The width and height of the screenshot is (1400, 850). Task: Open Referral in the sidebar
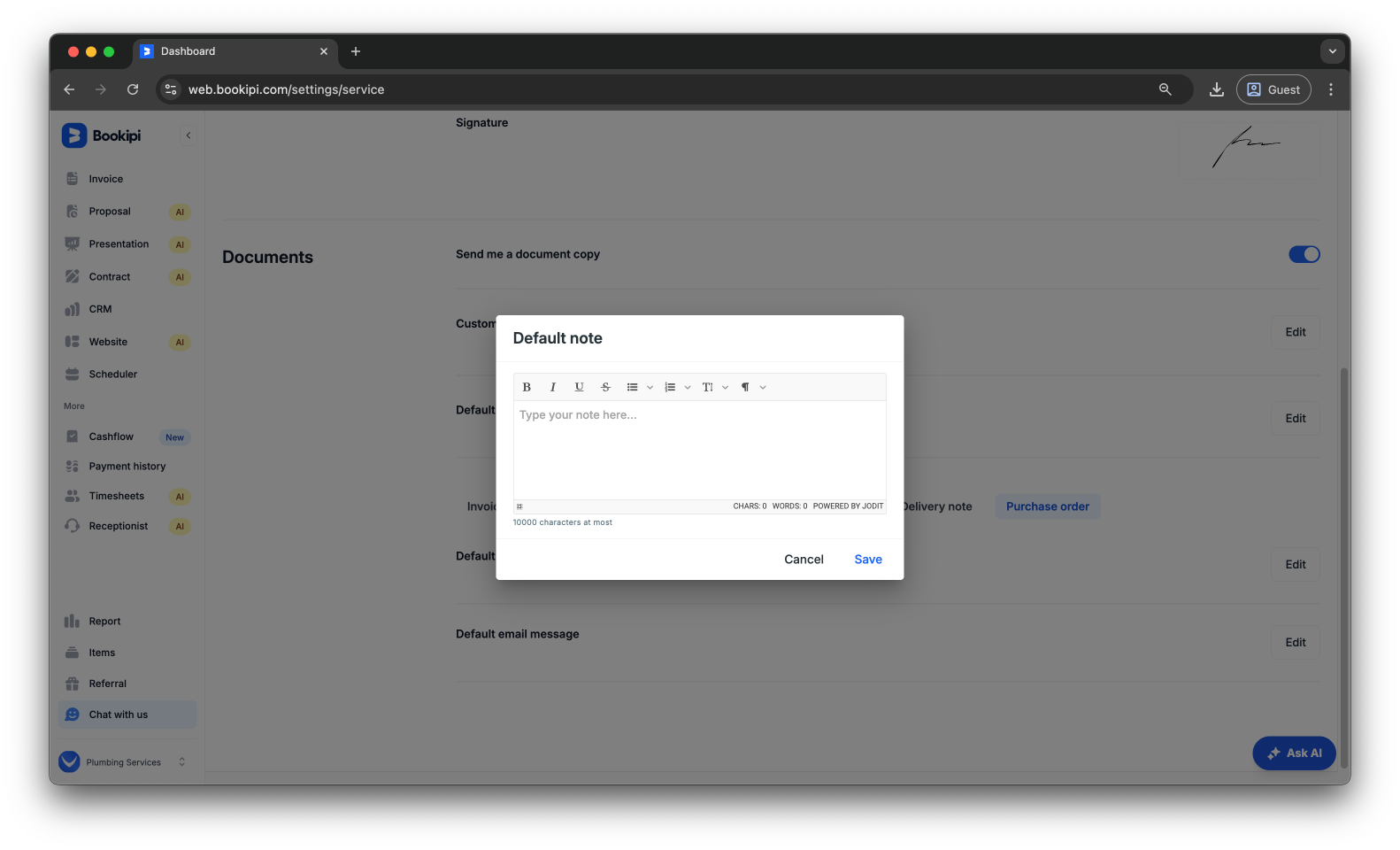coord(127,684)
